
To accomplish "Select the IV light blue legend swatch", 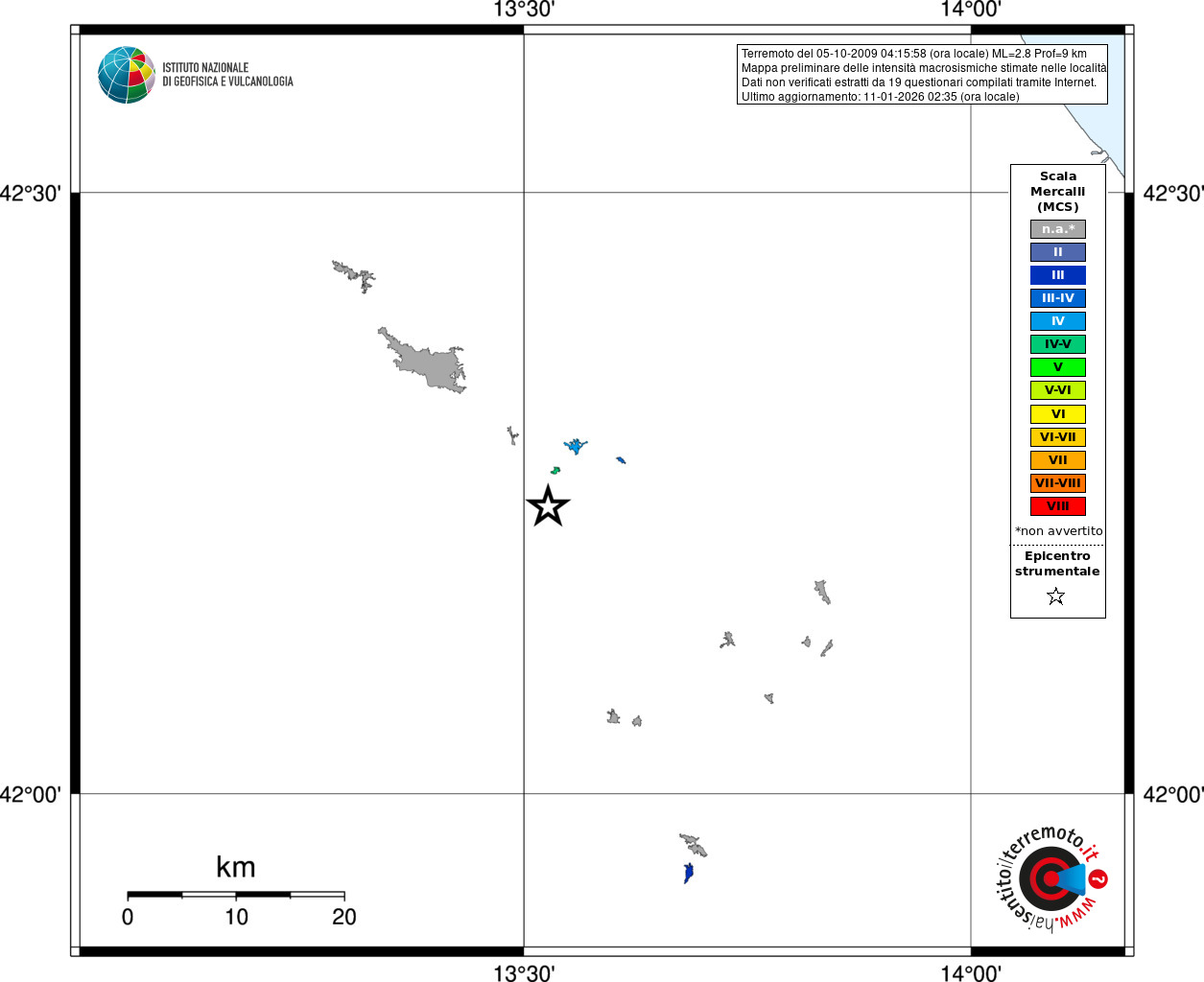I will click(x=1058, y=321).
